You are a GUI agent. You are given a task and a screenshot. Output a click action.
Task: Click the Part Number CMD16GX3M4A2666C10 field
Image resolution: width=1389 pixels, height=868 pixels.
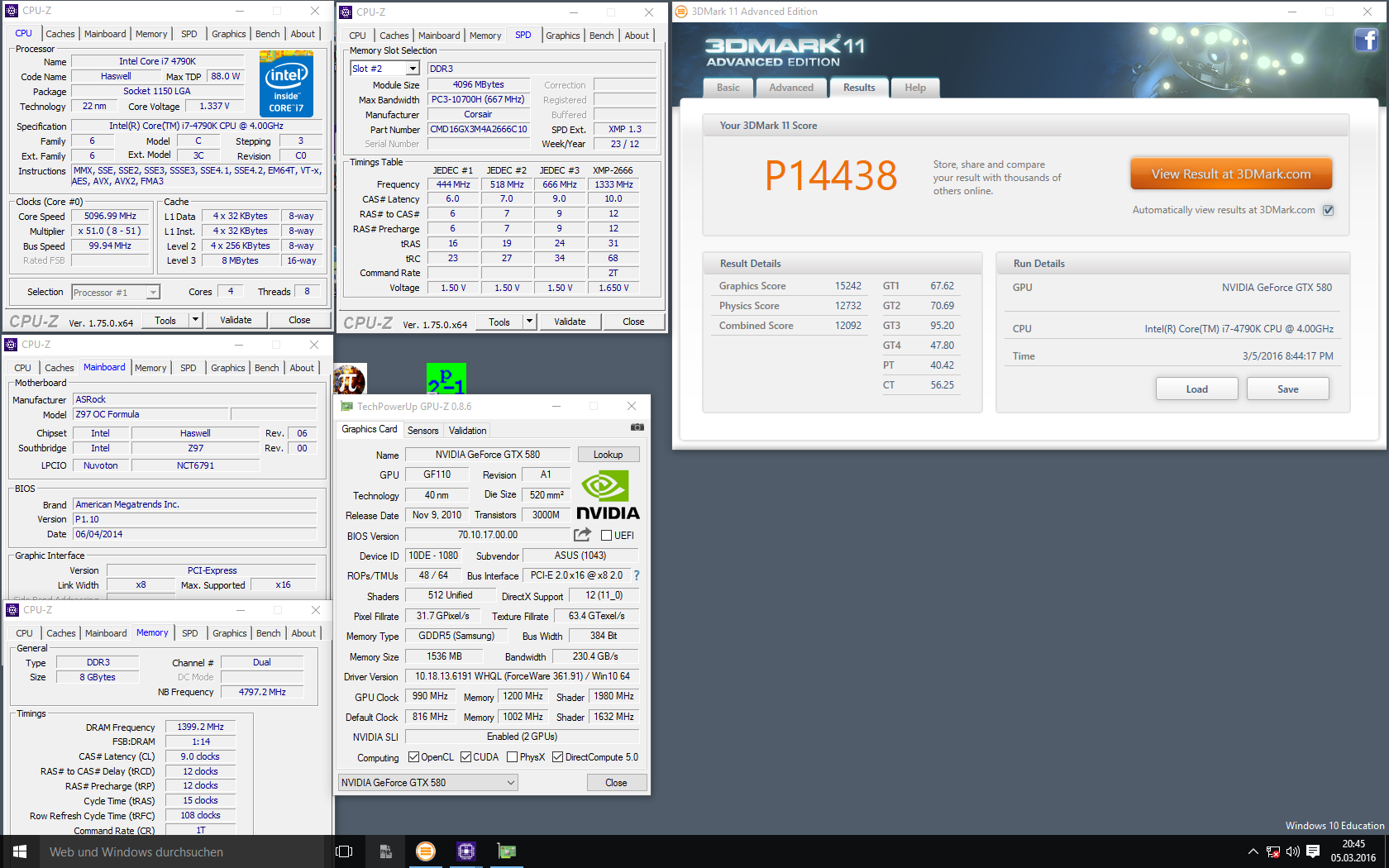point(479,129)
